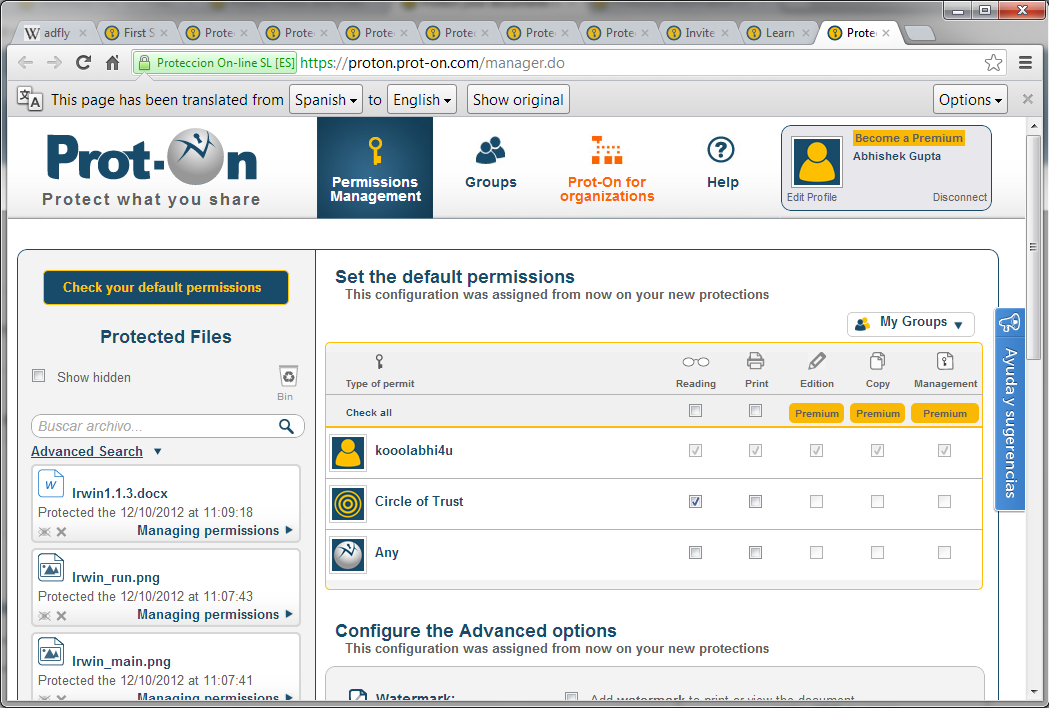The width and height of the screenshot is (1049, 708).
Task: Click the Check your default permissions button
Action: (x=165, y=287)
